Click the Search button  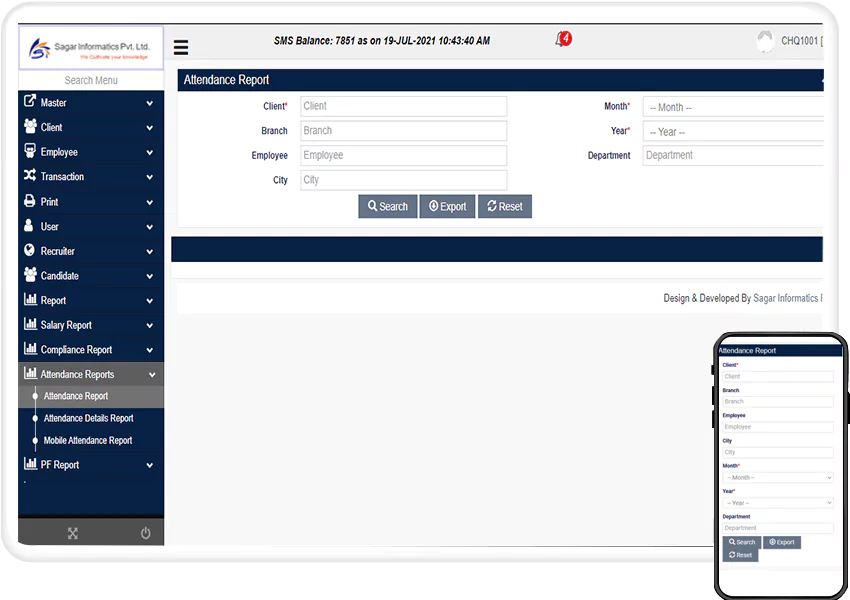(388, 207)
